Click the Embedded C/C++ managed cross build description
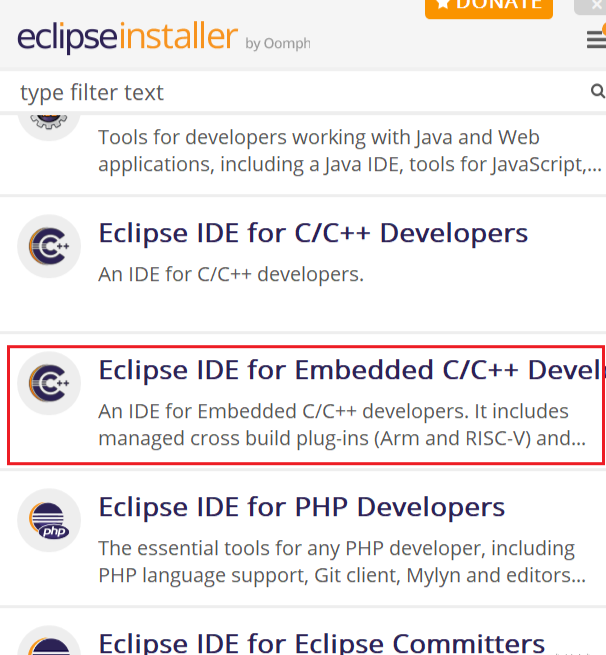The height and width of the screenshot is (655, 606). click(x=342, y=424)
